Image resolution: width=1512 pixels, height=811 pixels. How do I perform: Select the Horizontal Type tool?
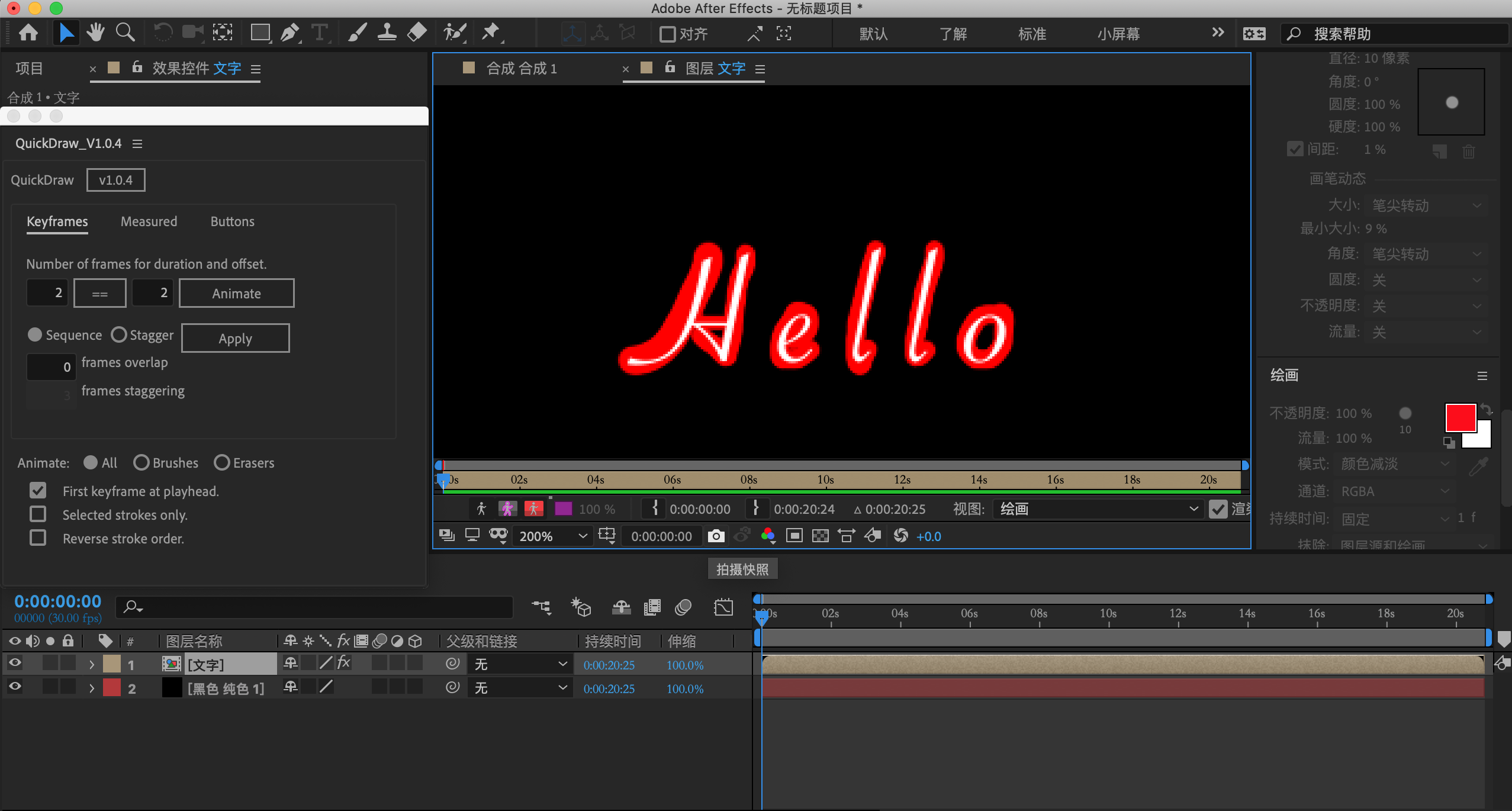[320, 33]
